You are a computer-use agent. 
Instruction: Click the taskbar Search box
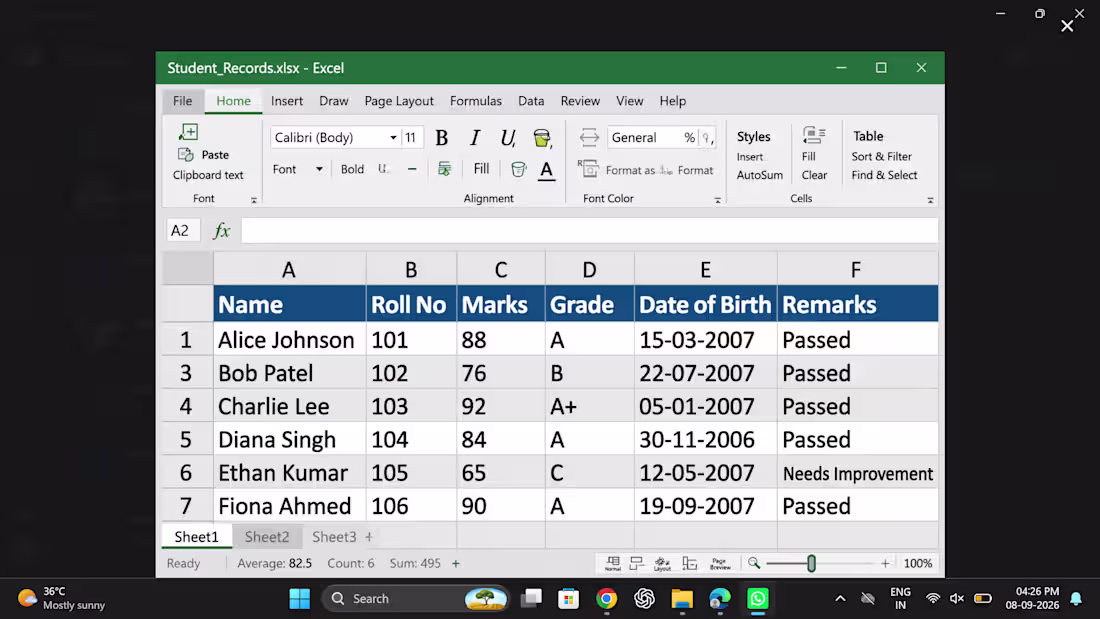[415, 599]
